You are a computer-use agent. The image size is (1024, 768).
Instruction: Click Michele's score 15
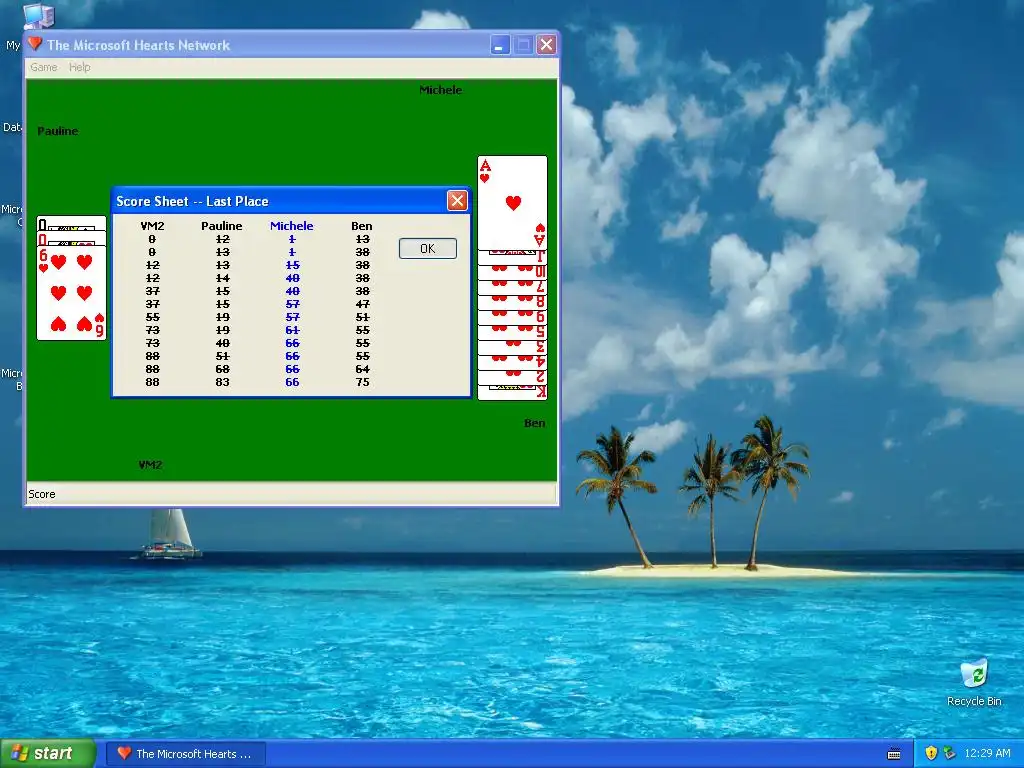(293, 265)
